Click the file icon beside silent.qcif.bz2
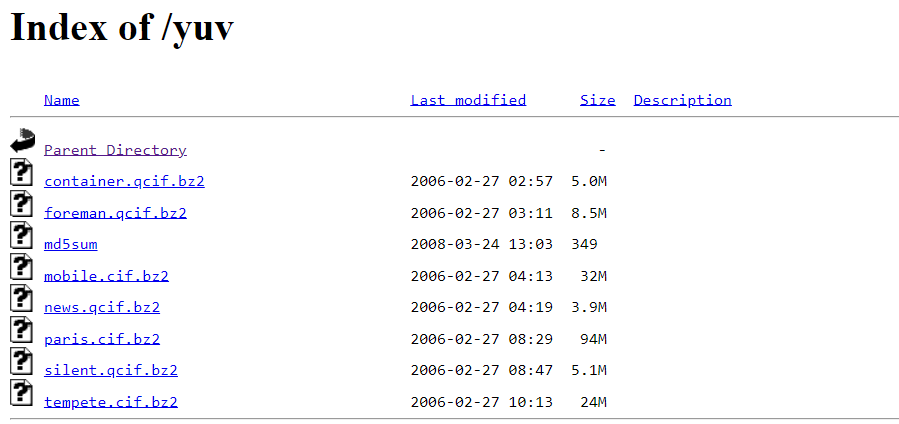 (21, 361)
